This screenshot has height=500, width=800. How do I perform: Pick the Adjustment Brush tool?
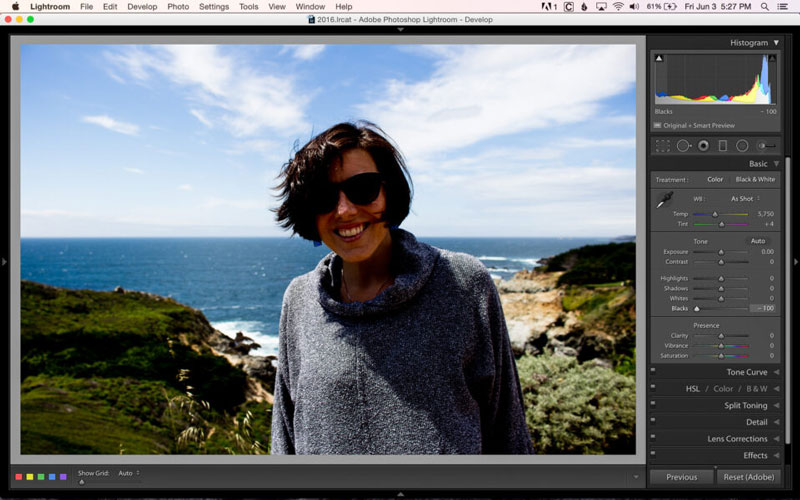pyautogui.click(x=766, y=146)
